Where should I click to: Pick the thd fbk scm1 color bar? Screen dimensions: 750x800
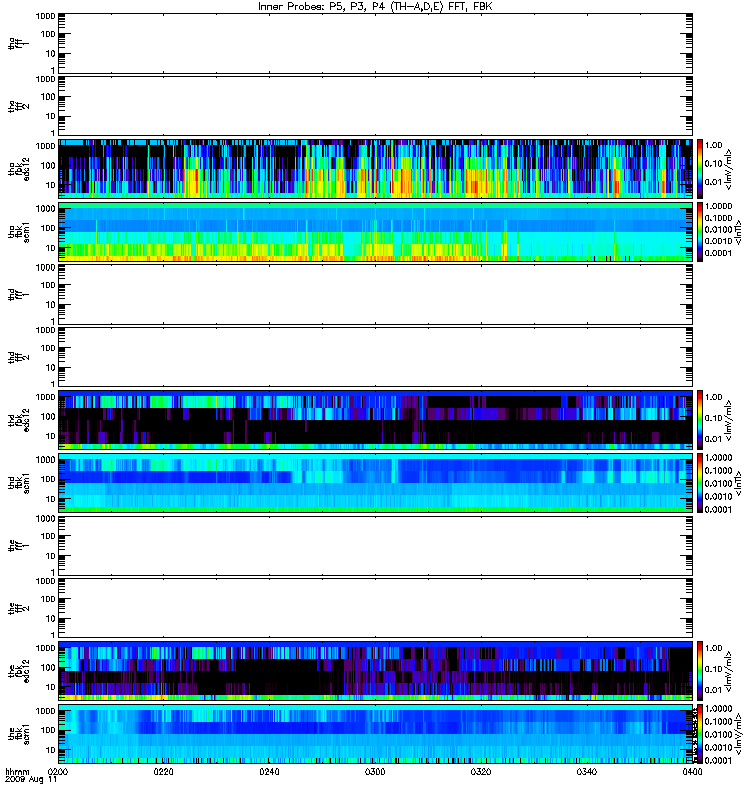700,483
